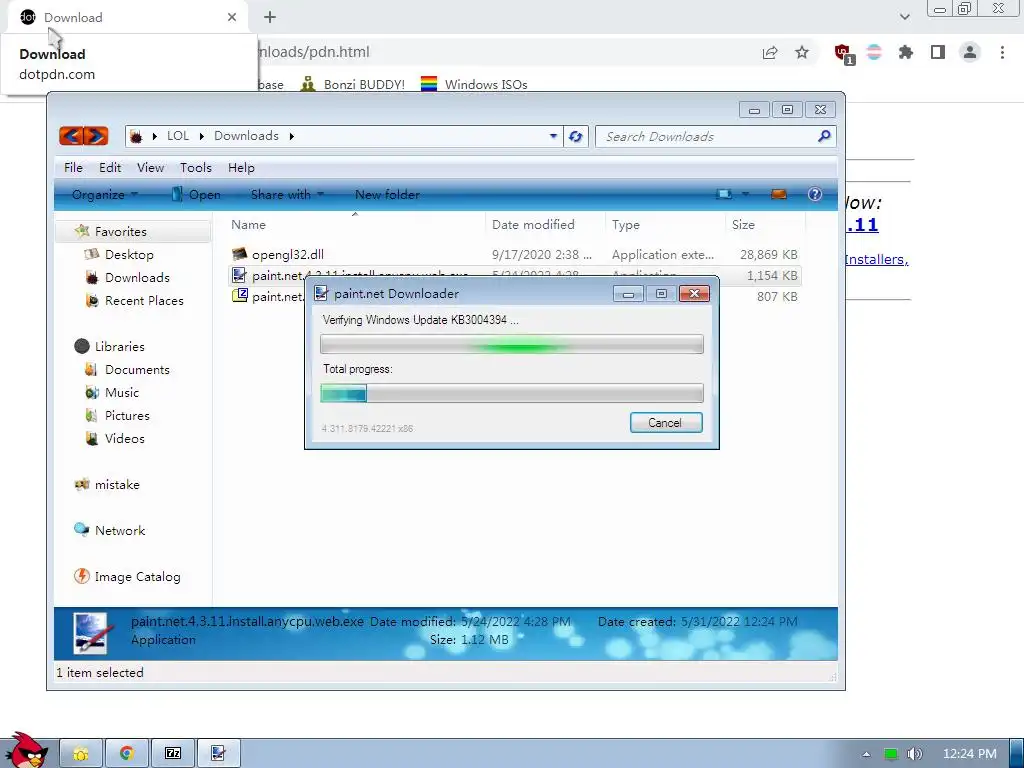The height and width of the screenshot is (768, 1024).
Task: Open Windows ISOs bookmark
Action: point(474,84)
